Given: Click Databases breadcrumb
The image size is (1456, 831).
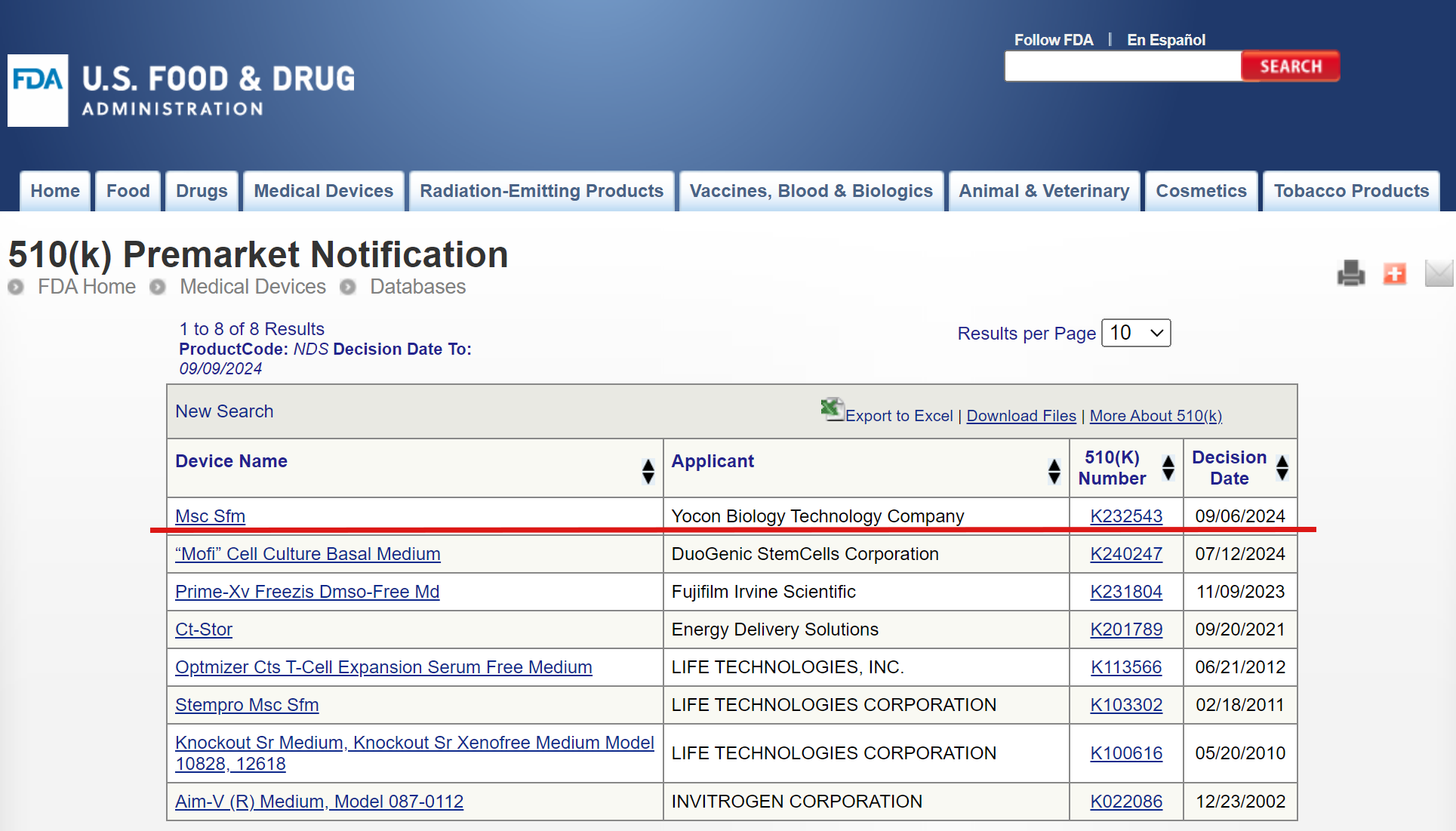Looking at the screenshot, I should tap(417, 287).
